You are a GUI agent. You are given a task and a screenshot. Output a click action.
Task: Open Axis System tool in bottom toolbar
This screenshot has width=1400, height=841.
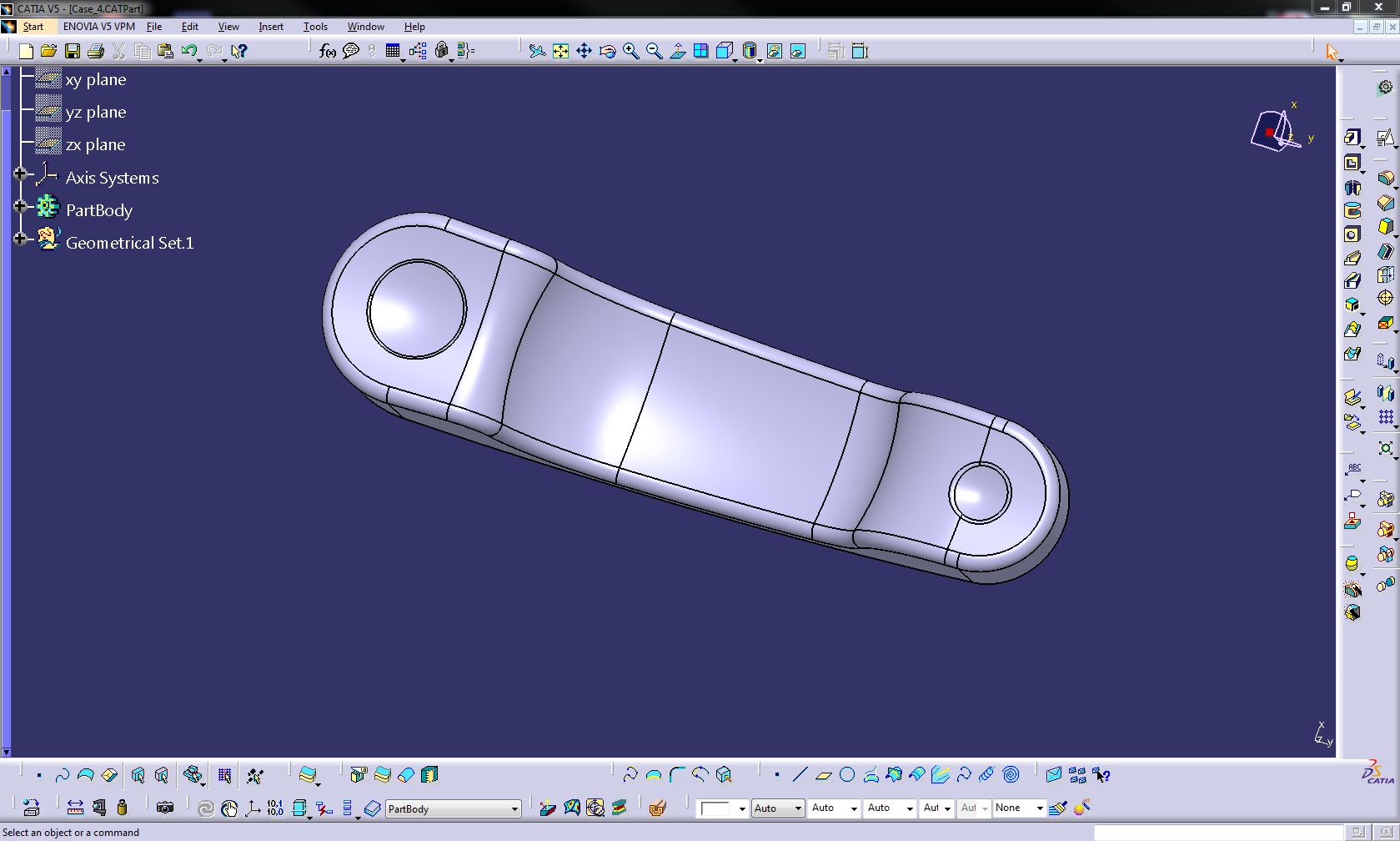(x=253, y=808)
